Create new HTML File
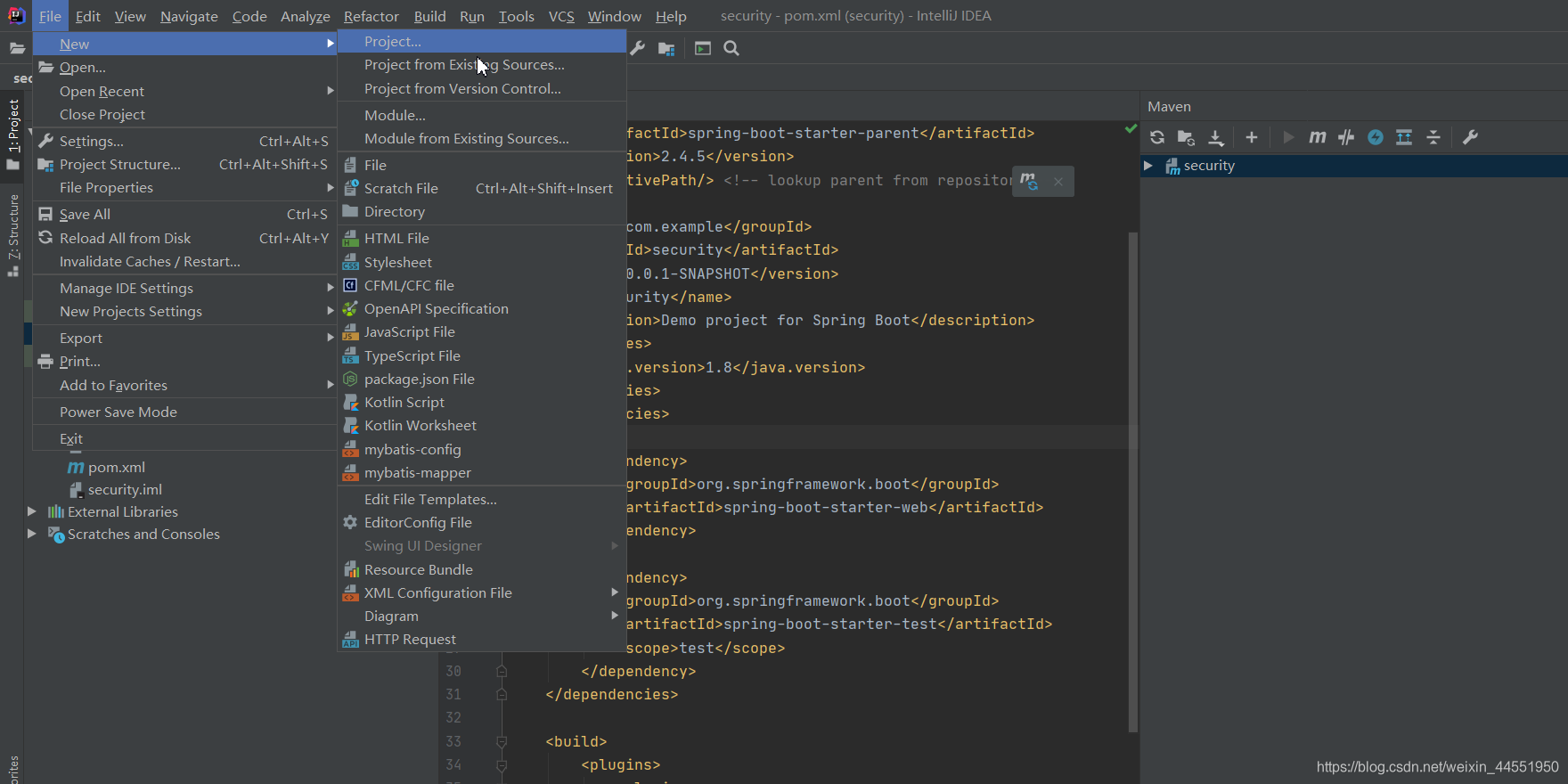The width and height of the screenshot is (1568, 784). [481, 238]
